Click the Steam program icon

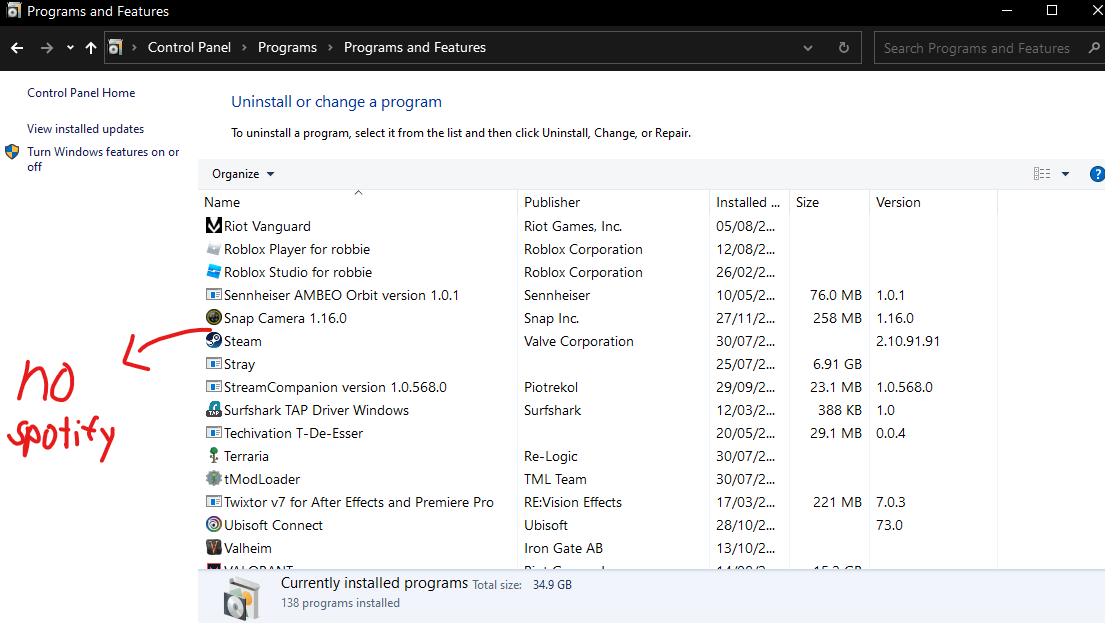214,340
